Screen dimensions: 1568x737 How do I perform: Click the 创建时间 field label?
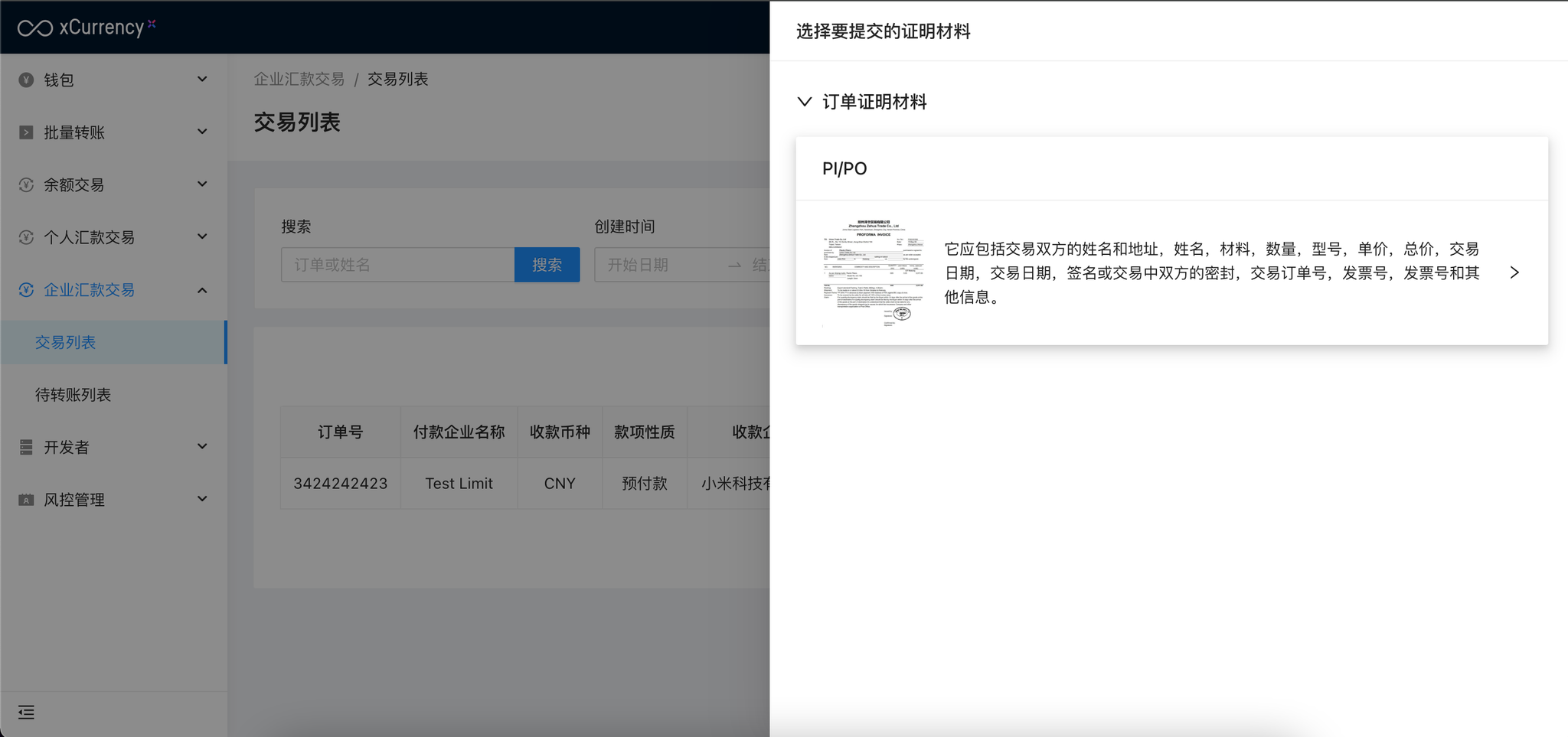pos(625,227)
